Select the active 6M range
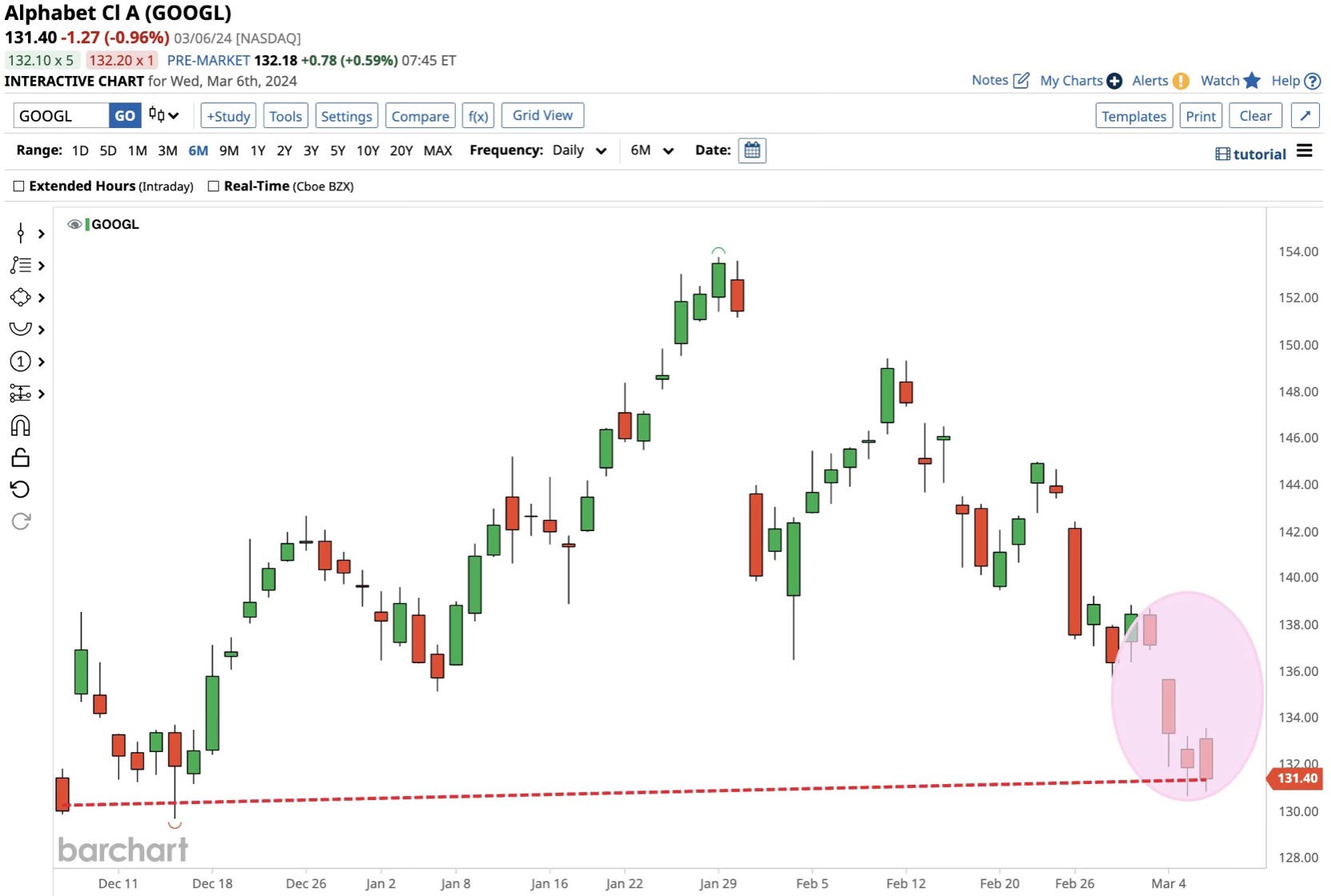Image resolution: width=1331 pixels, height=896 pixels. [x=198, y=150]
